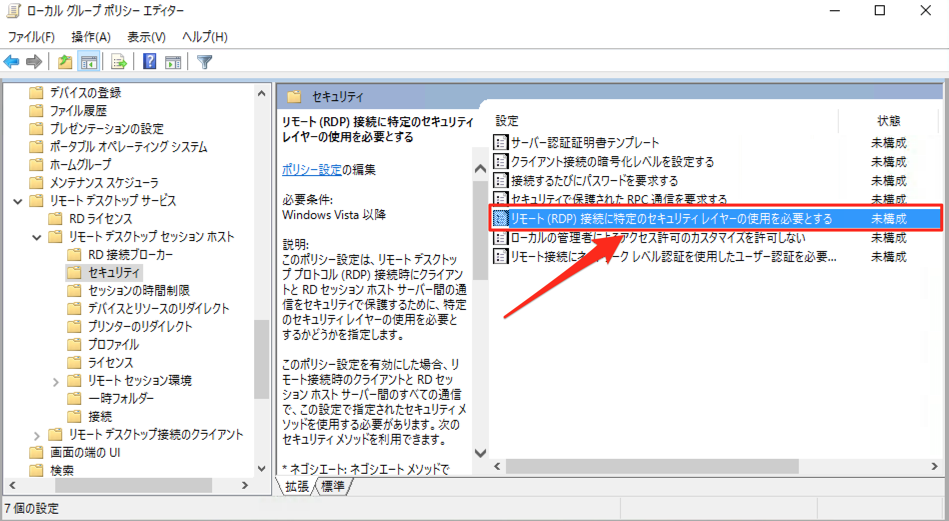This screenshot has height=521, width=949.
Task: Open the 表示(V) menu
Action: pos(146,37)
